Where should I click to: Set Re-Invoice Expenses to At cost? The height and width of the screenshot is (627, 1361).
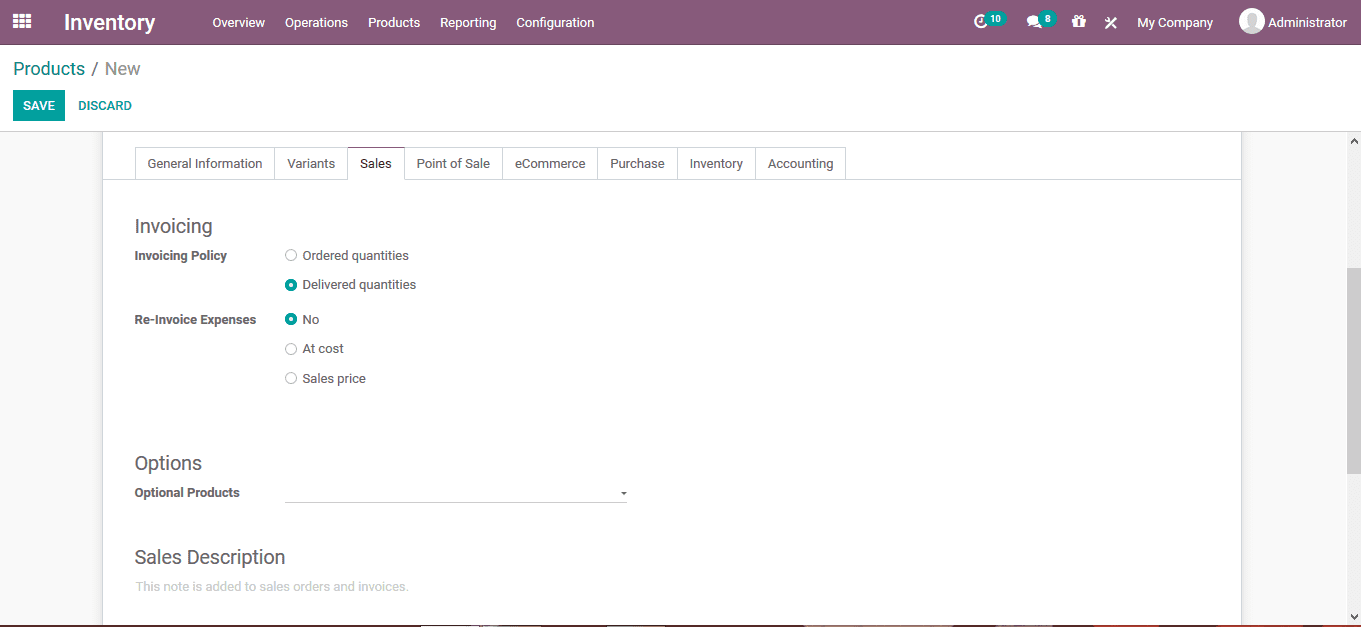(291, 348)
